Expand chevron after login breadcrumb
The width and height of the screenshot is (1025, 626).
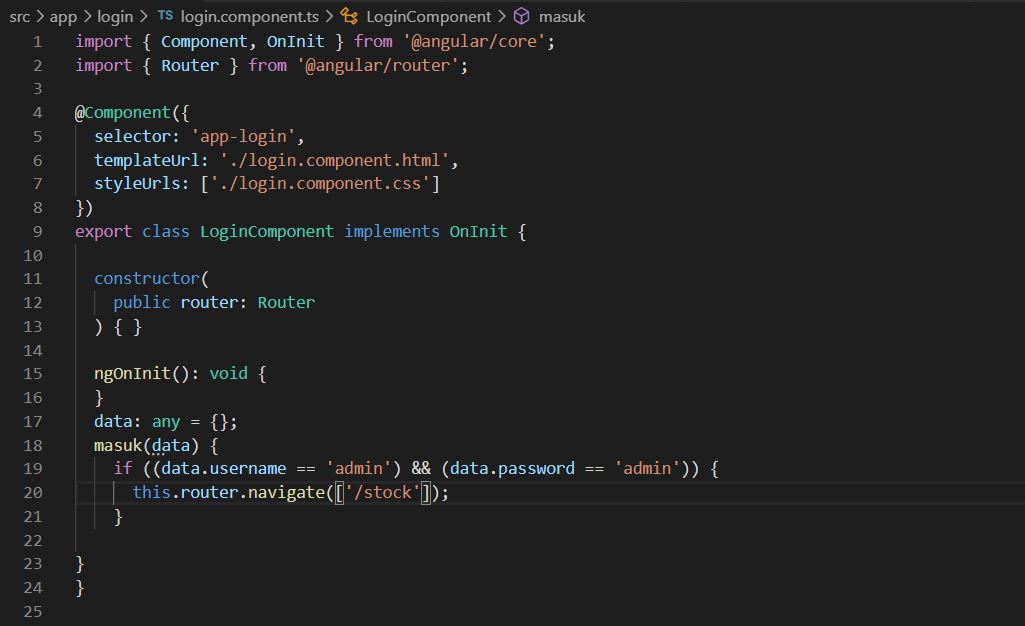click(x=144, y=16)
